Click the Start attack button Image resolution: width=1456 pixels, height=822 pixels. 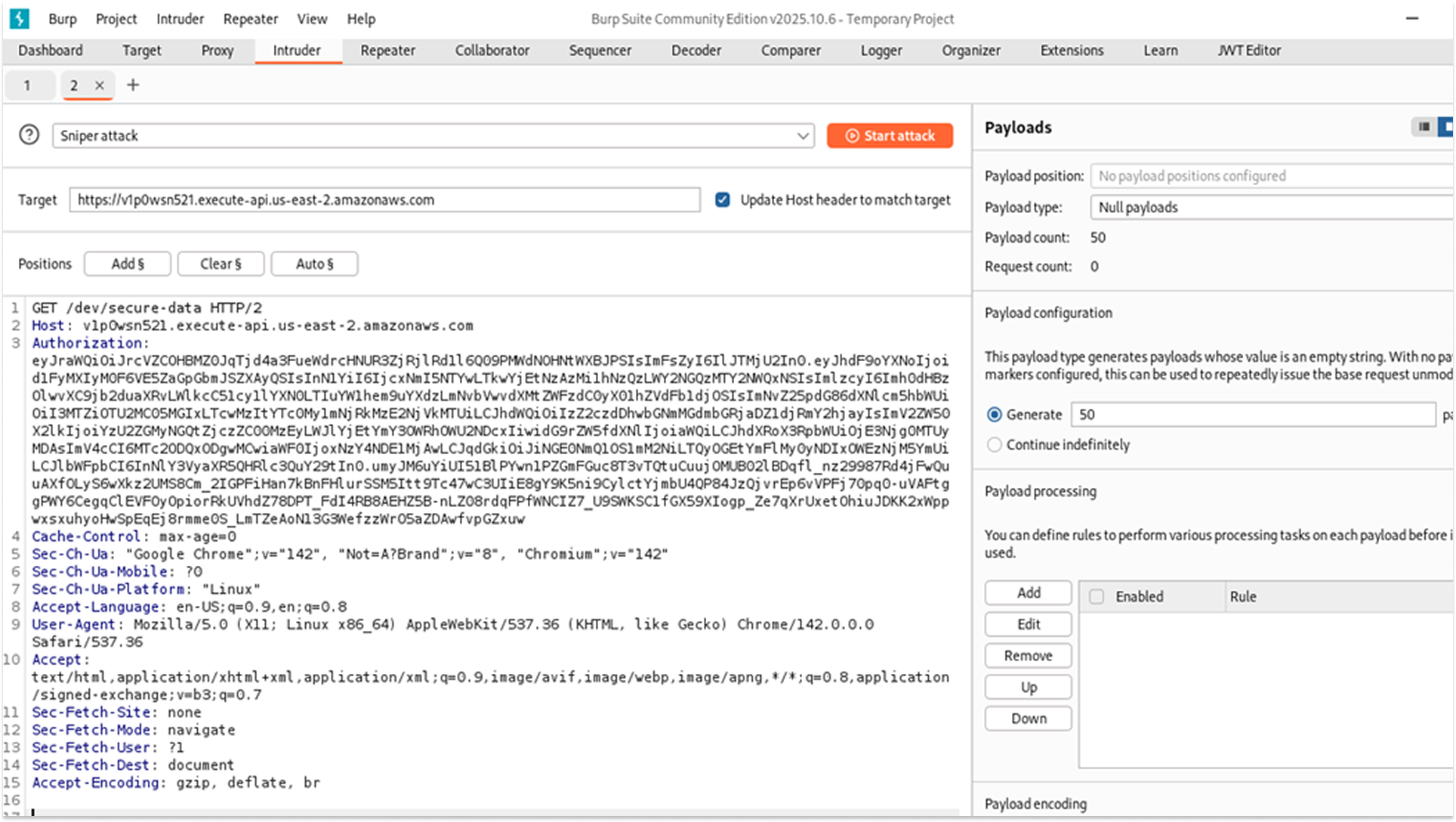(890, 136)
